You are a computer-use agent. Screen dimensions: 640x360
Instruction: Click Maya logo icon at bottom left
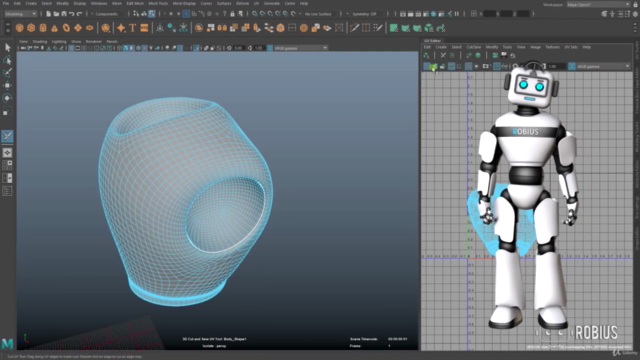(7, 344)
